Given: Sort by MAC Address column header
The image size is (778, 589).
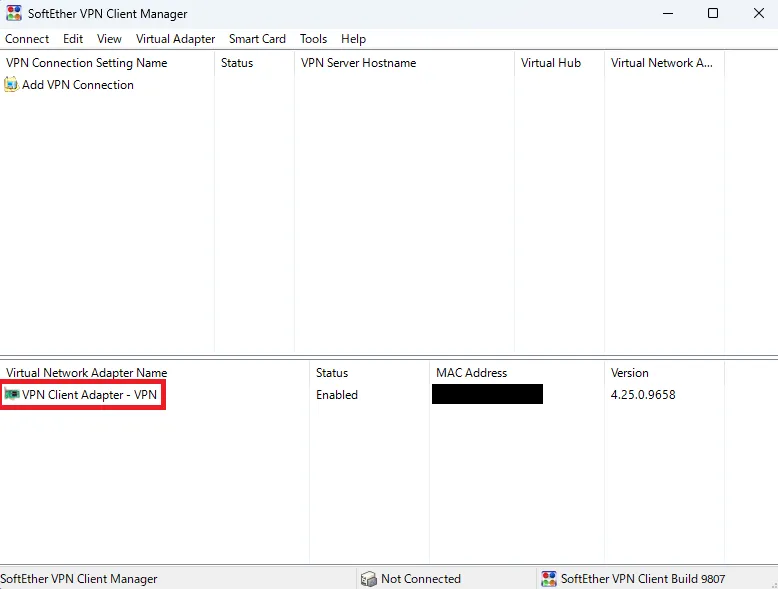Looking at the screenshot, I should click(x=517, y=373).
